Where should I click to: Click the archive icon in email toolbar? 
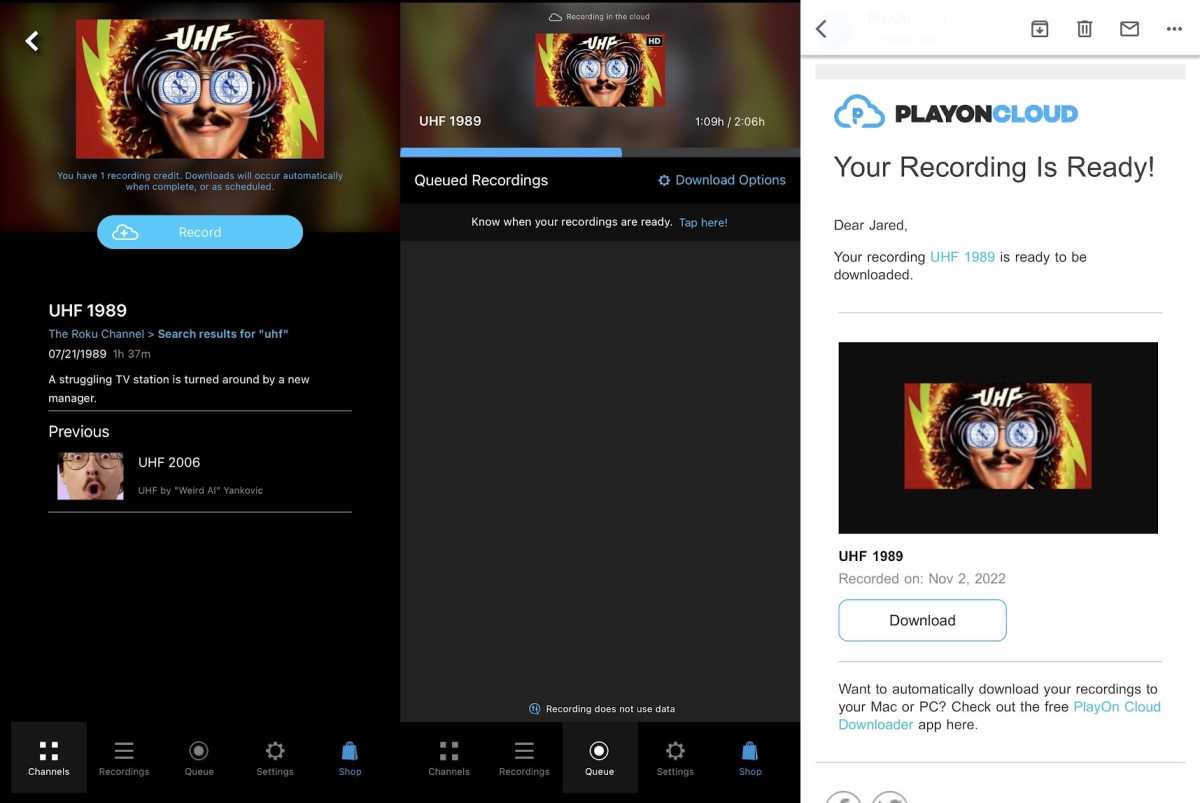click(1039, 29)
